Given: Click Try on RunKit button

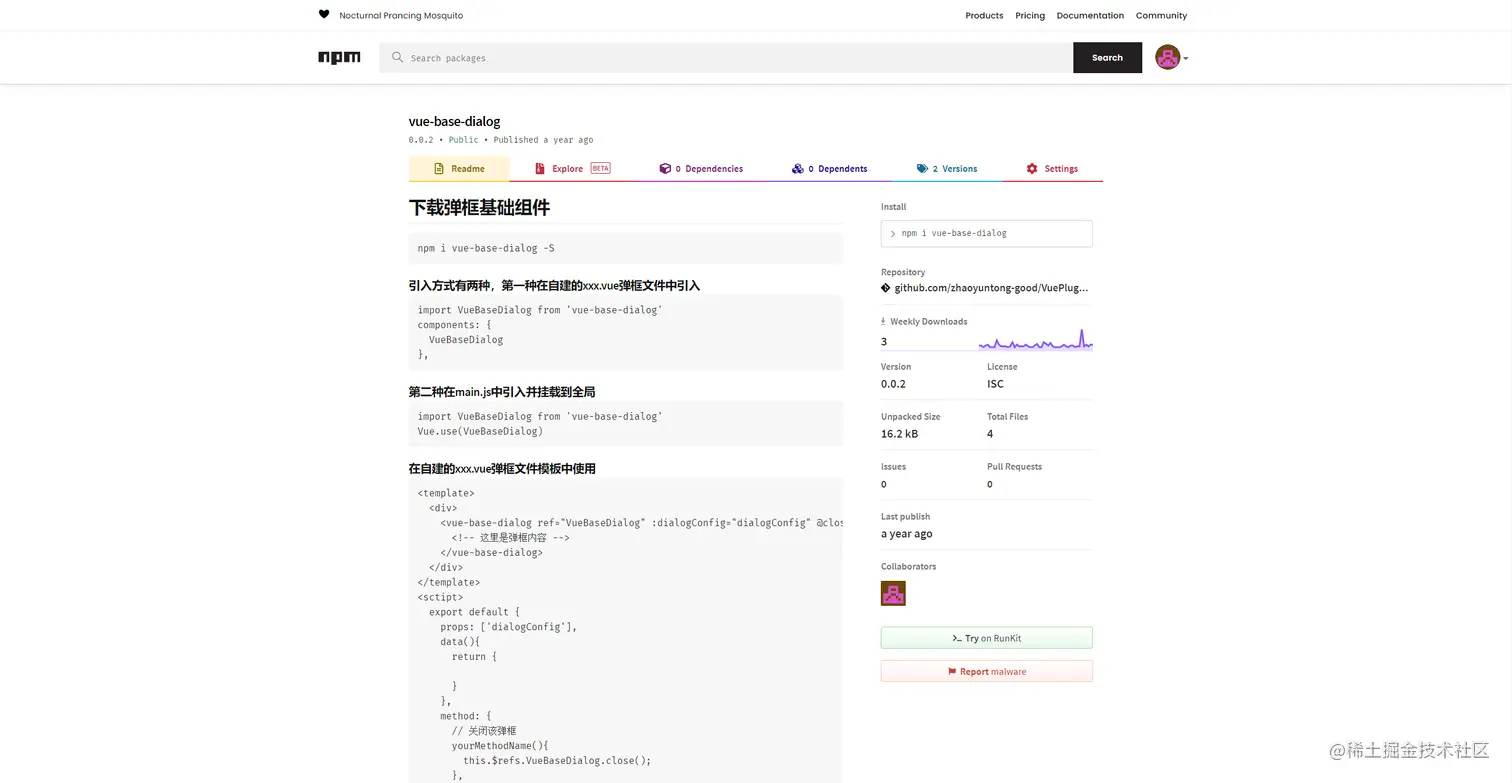Looking at the screenshot, I should 986,638.
